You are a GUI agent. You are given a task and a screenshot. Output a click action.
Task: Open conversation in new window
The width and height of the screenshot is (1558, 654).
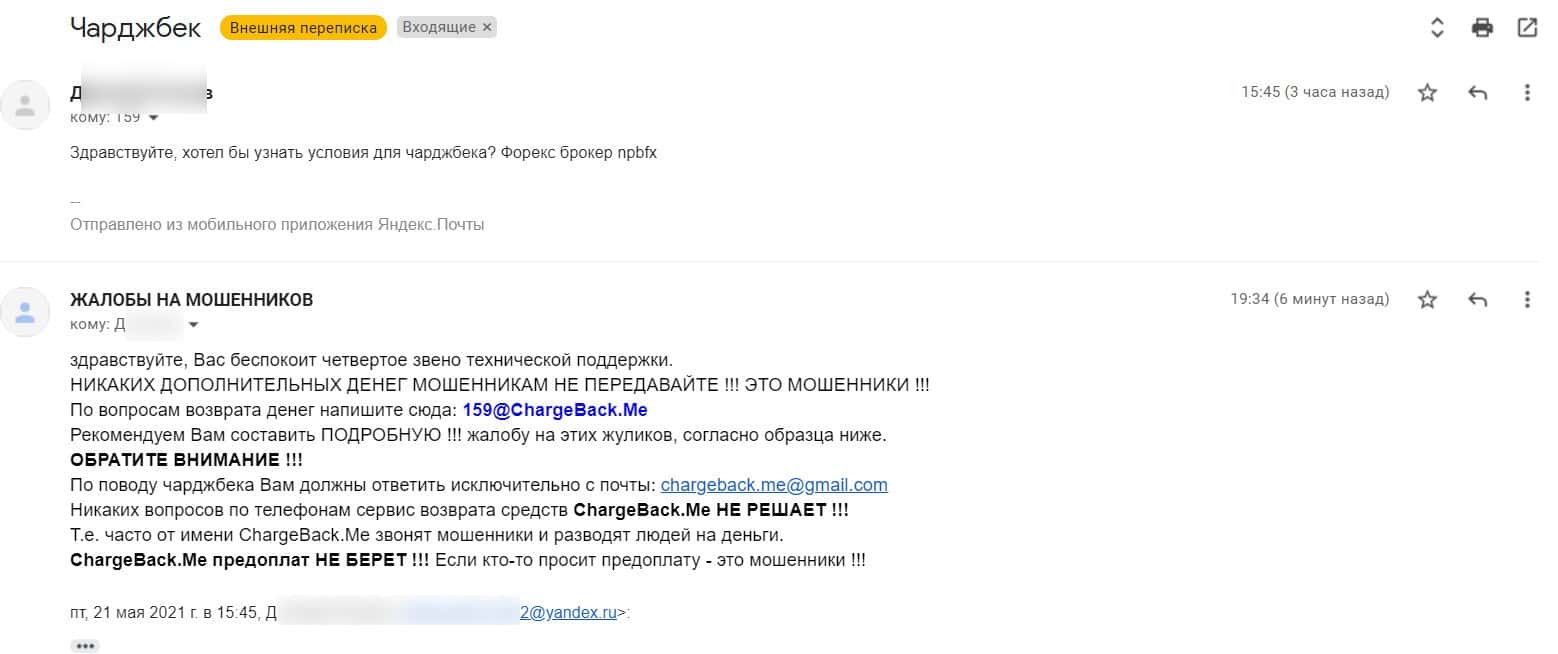[x=1527, y=28]
